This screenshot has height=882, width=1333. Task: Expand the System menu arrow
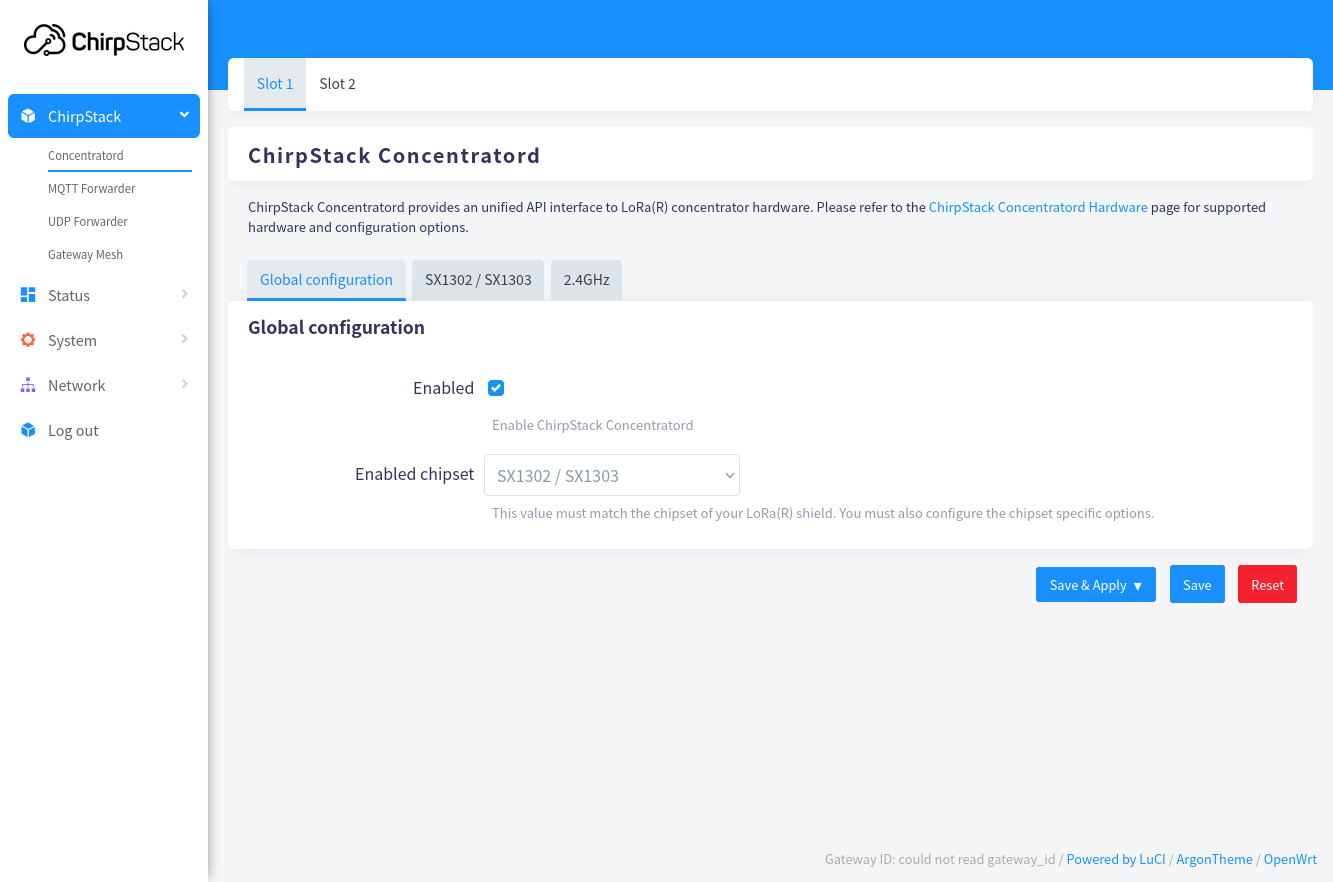point(184,339)
